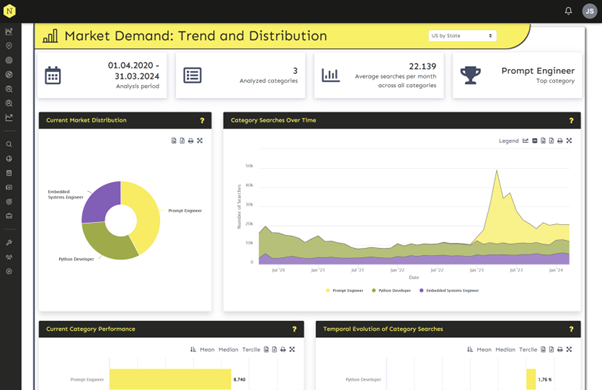
Task: Select Mean in Current Category Performance
Action: click(207, 350)
